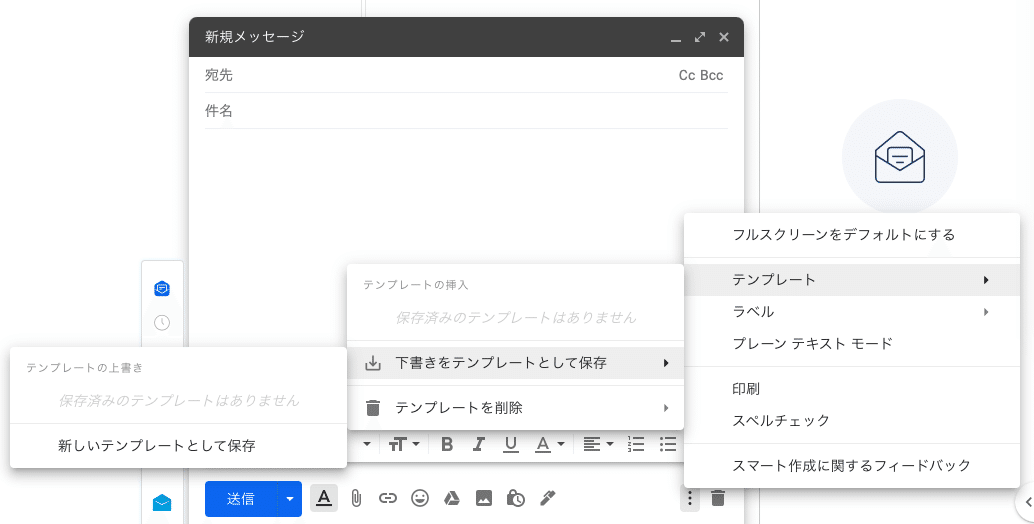1034x524 pixels.
Task: Click the clock icon in the sidebar
Action: tap(162, 322)
